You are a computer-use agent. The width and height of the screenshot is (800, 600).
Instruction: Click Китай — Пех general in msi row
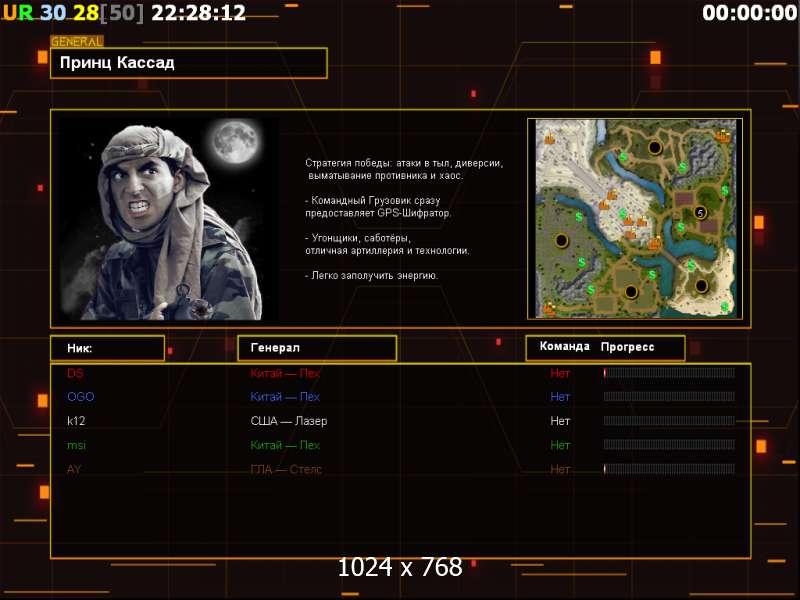285,445
